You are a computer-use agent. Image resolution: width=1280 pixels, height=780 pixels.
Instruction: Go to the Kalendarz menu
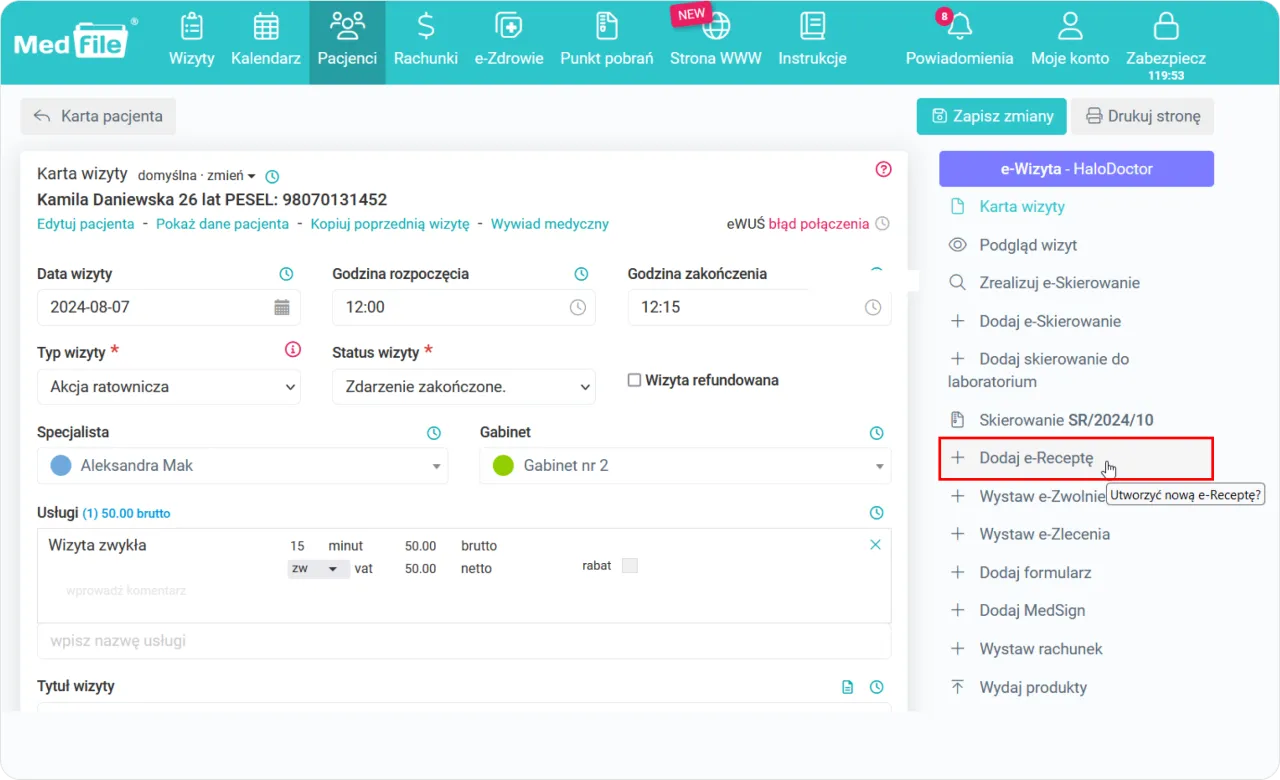pyautogui.click(x=265, y=40)
